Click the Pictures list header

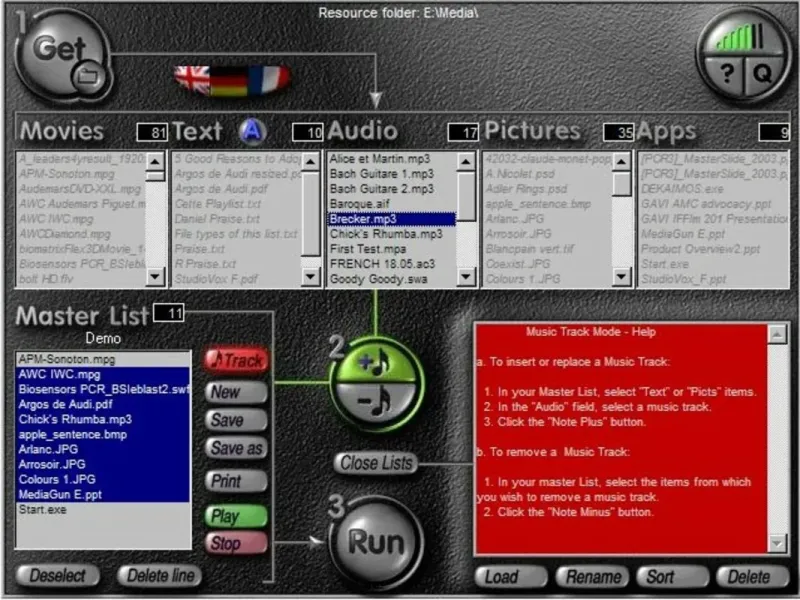point(532,131)
